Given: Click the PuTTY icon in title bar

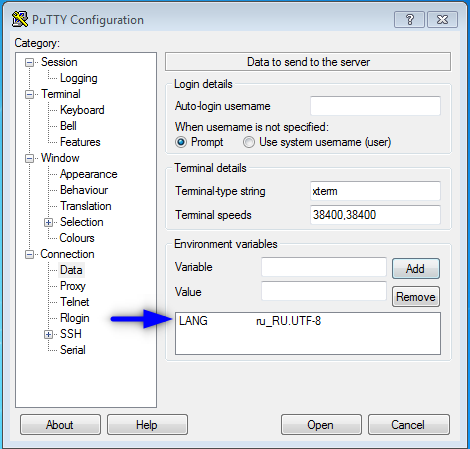Looking at the screenshot, I should click(20, 19).
